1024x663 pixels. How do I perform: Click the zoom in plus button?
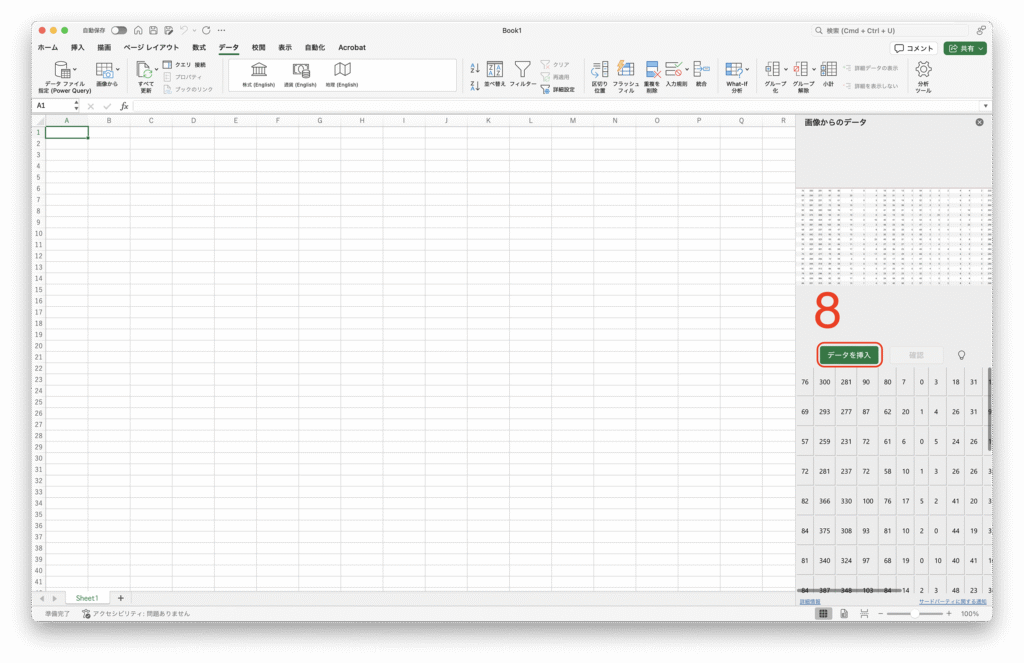point(949,613)
